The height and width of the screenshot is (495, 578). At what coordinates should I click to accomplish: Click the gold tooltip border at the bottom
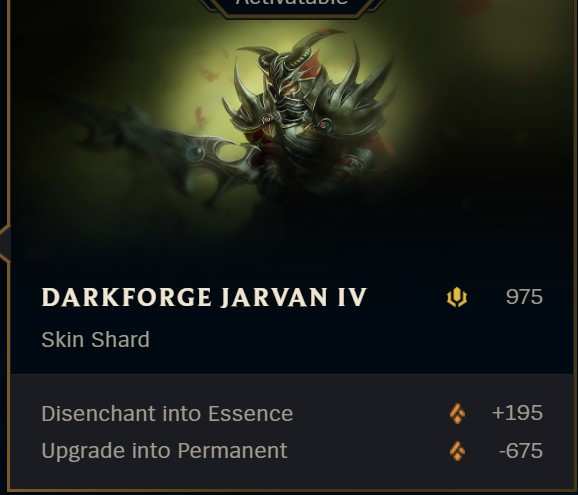click(291, 491)
